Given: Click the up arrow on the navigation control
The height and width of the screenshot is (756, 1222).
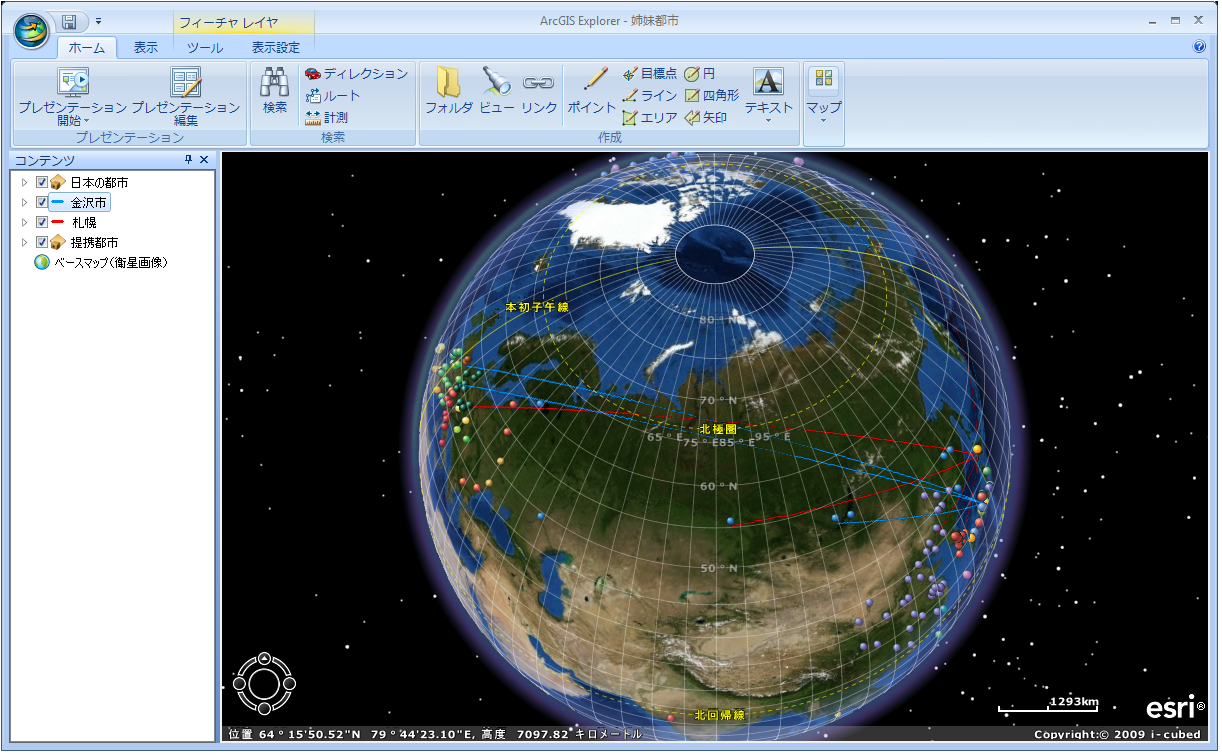Looking at the screenshot, I should [264, 659].
